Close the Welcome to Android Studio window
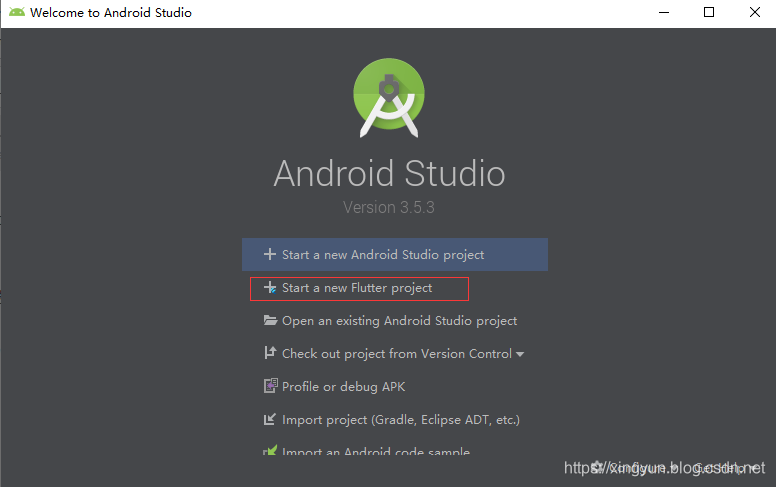 pos(754,12)
